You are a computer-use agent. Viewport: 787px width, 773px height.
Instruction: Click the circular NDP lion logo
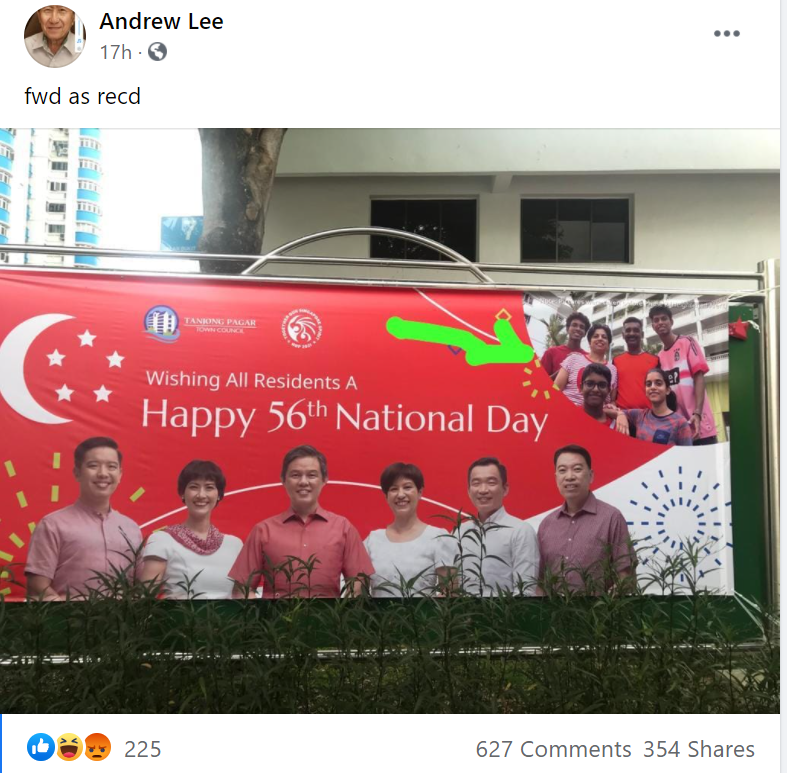coord(301,328)
